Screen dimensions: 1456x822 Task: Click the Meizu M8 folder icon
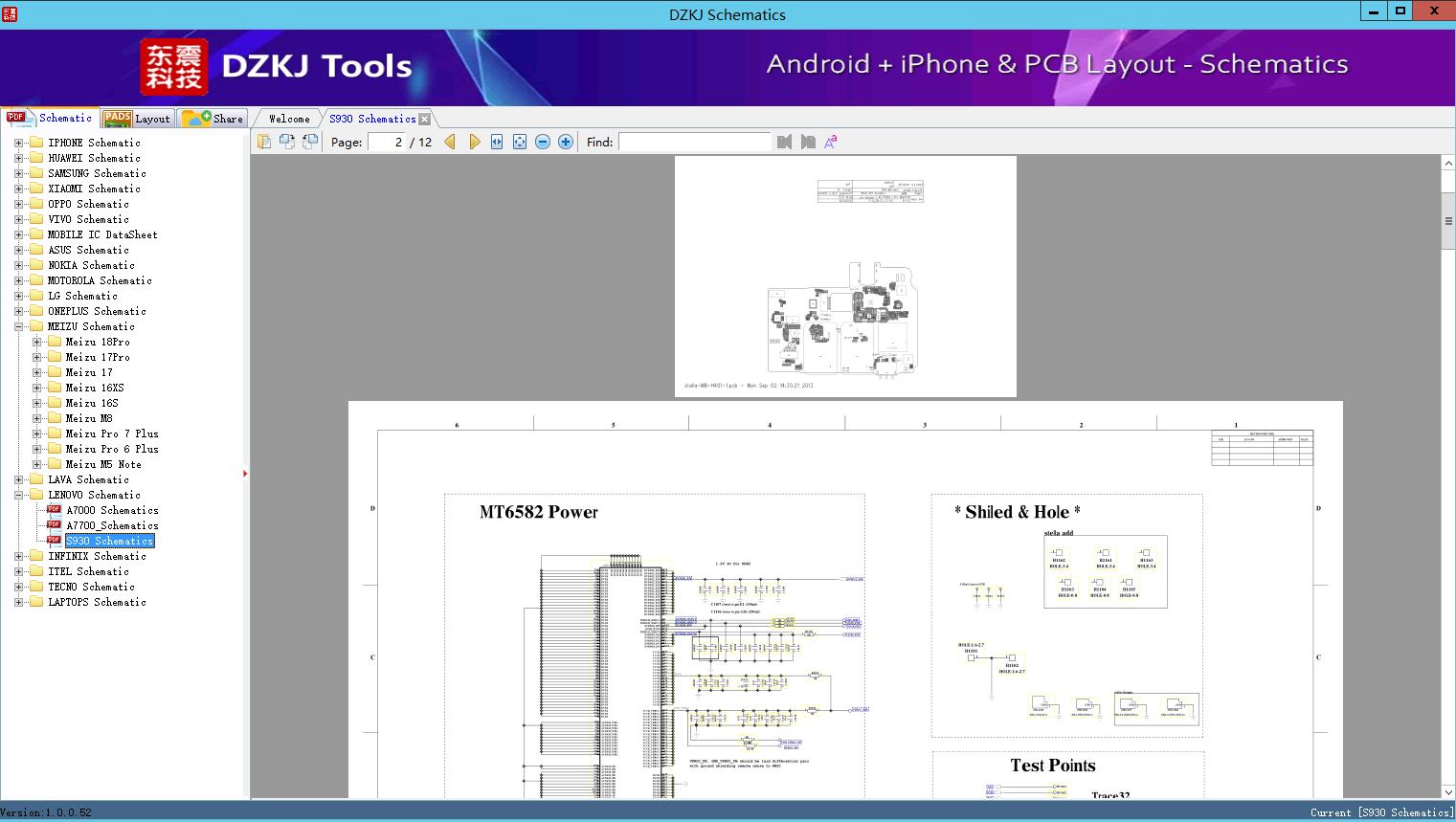point(55,418)
